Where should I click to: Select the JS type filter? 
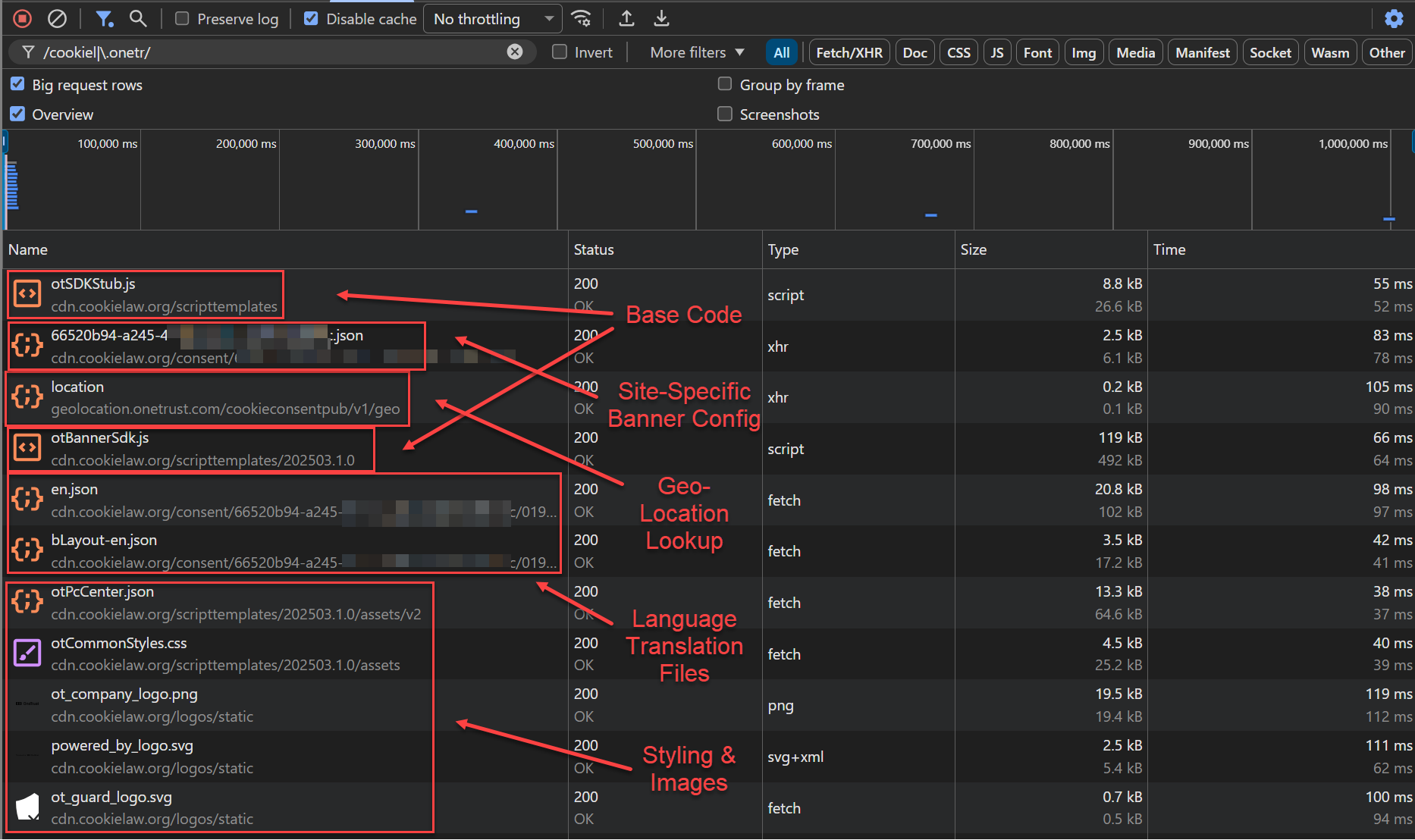click(x=996, y=52)
